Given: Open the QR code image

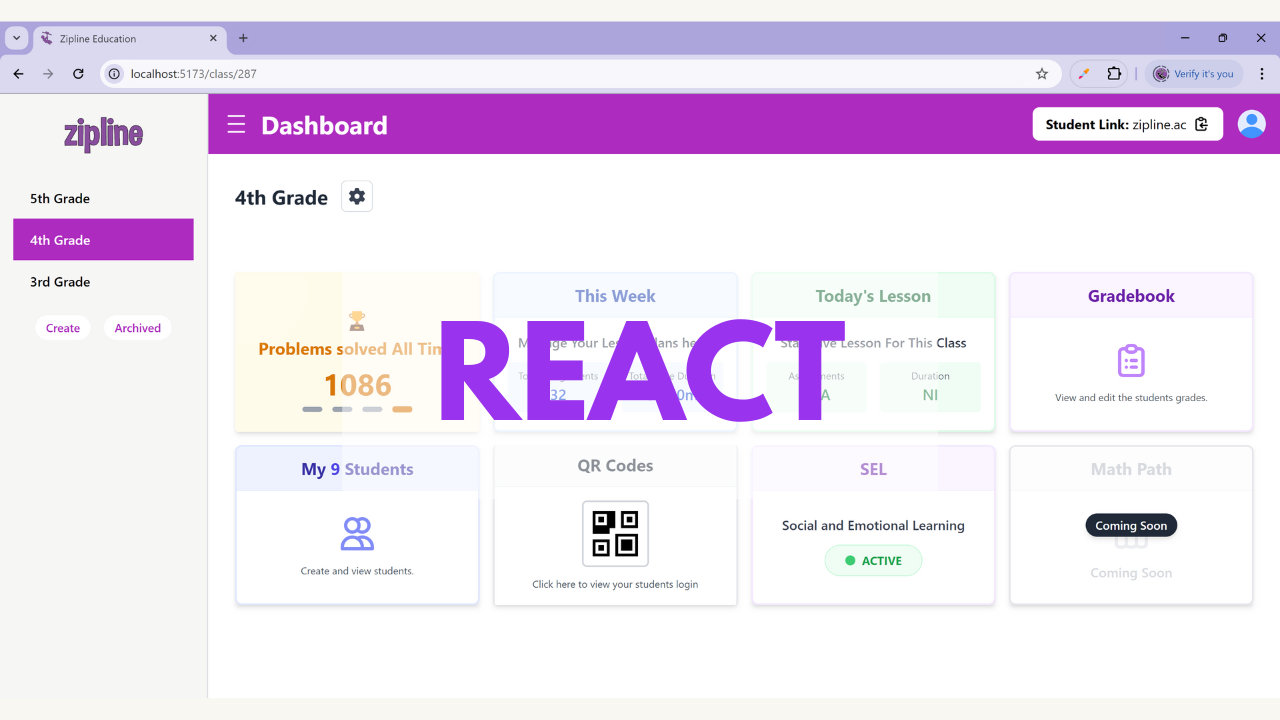Looking at the screenshot, I should (615, 534).
